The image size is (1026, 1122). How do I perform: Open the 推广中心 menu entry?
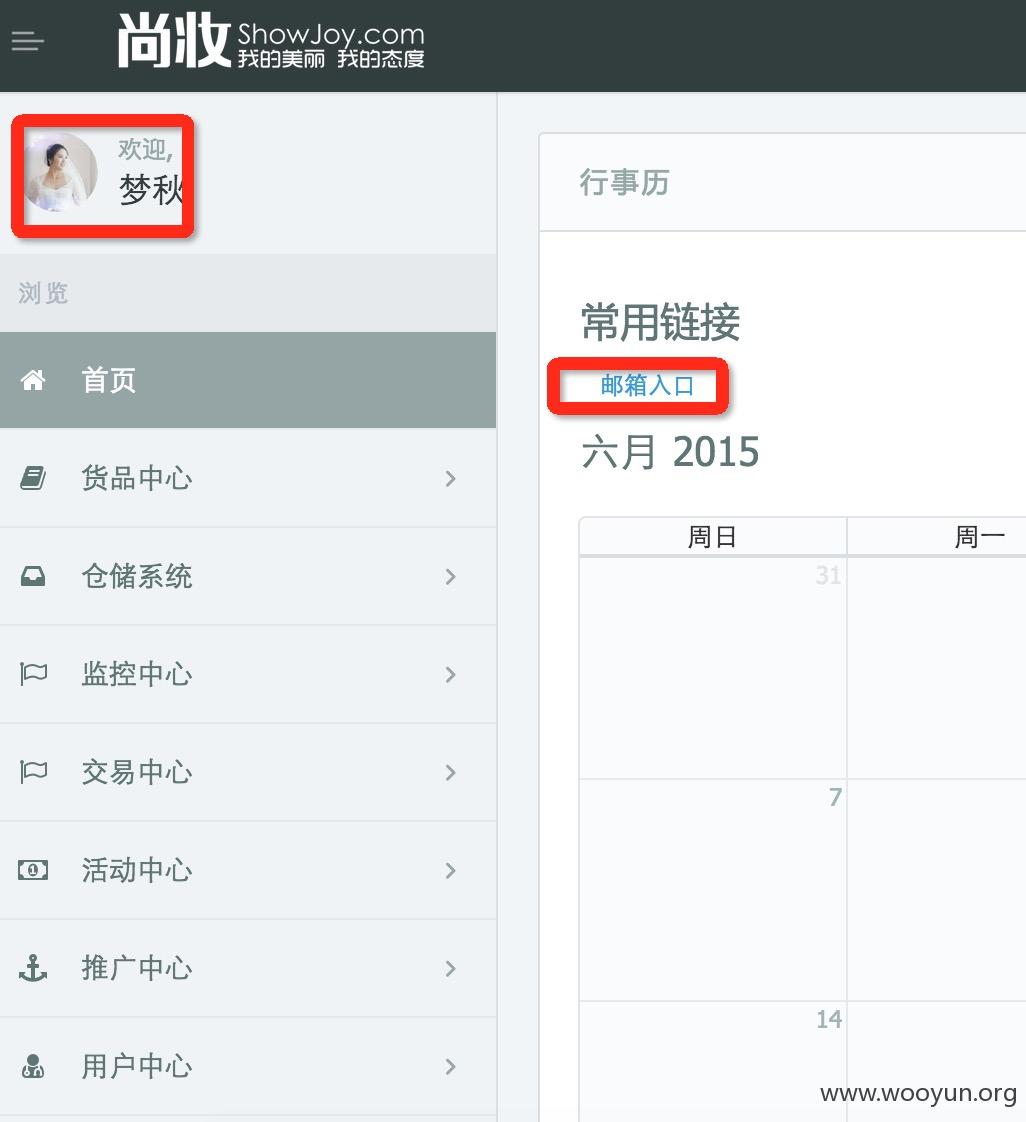pyautogui.click(x=248, y=968)
